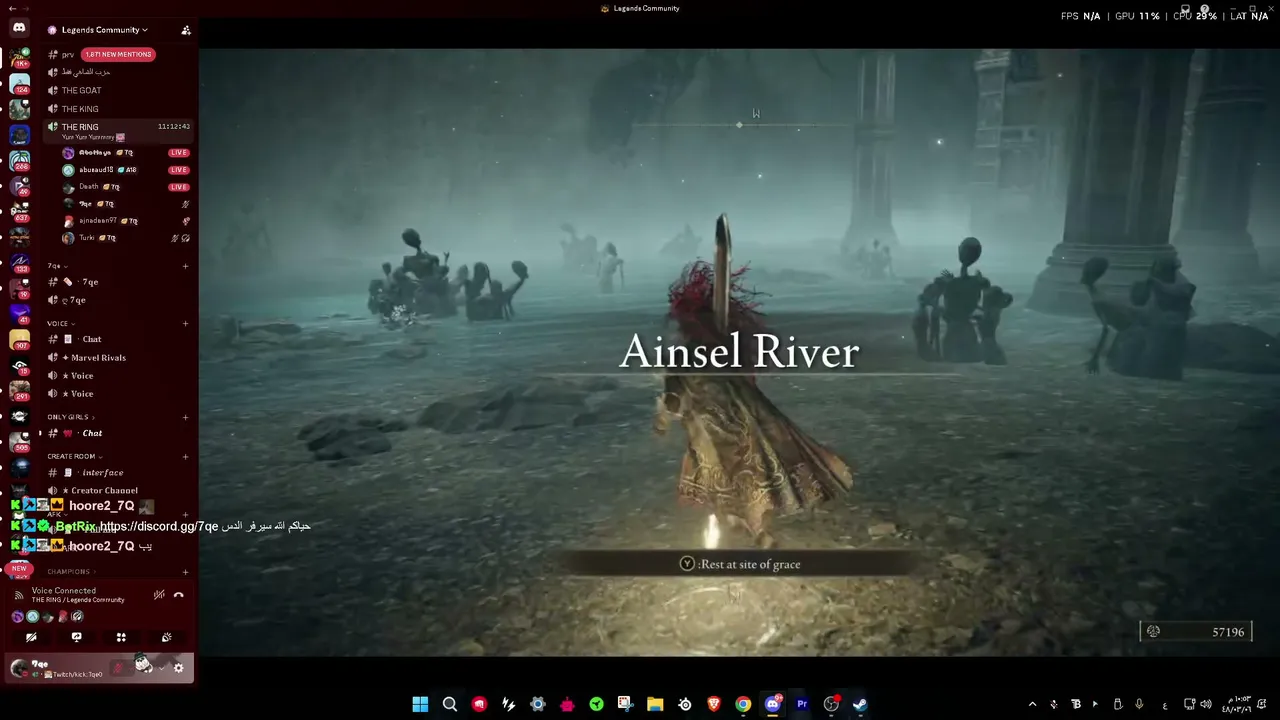Open the server with the 124 badge

click(19, 82)
